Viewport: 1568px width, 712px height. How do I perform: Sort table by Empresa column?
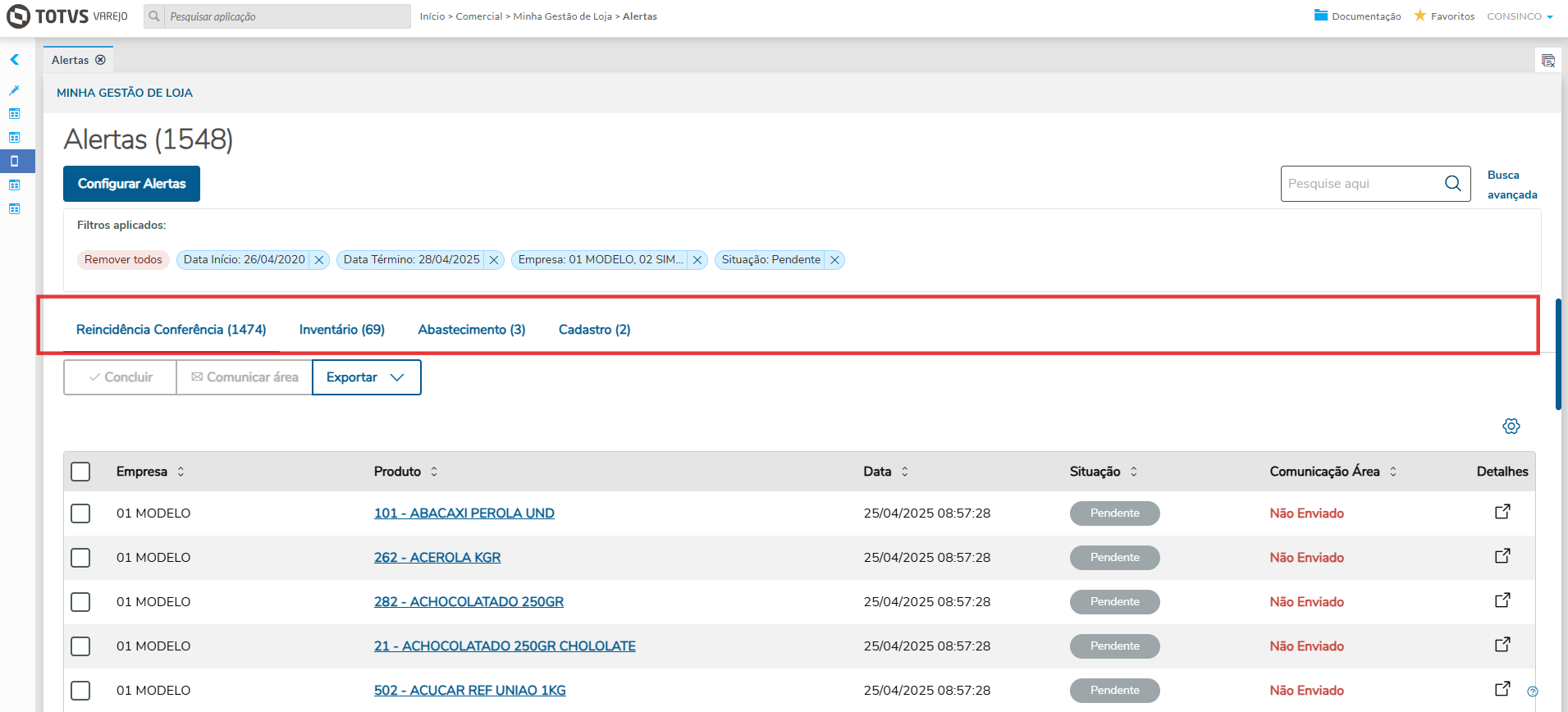click(181, 472)
